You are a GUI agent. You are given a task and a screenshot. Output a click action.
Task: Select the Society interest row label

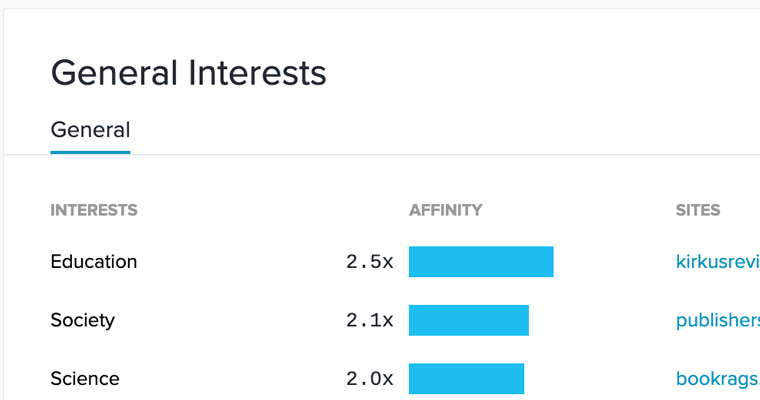point(83,320)
